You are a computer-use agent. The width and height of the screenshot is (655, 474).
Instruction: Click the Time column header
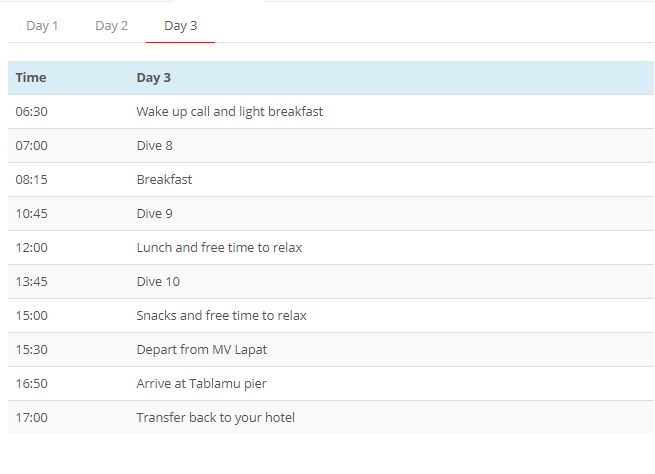tap(31, 78)
